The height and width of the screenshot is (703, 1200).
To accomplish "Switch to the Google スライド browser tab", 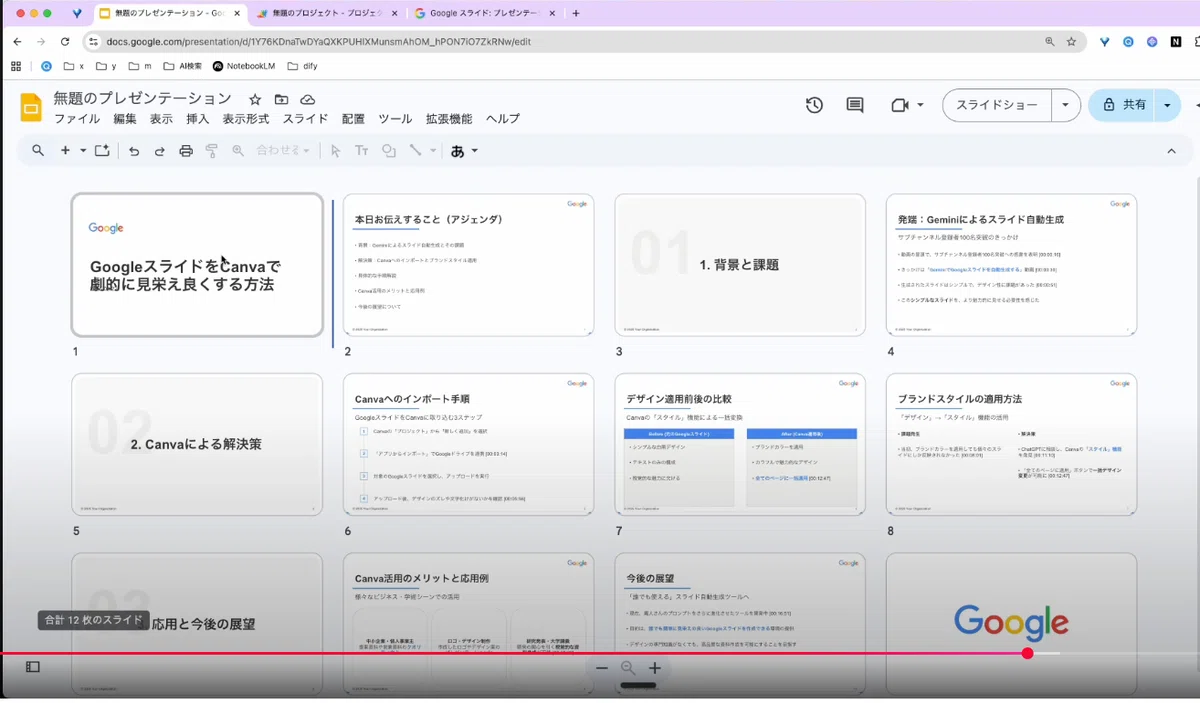I will (483, 13).
